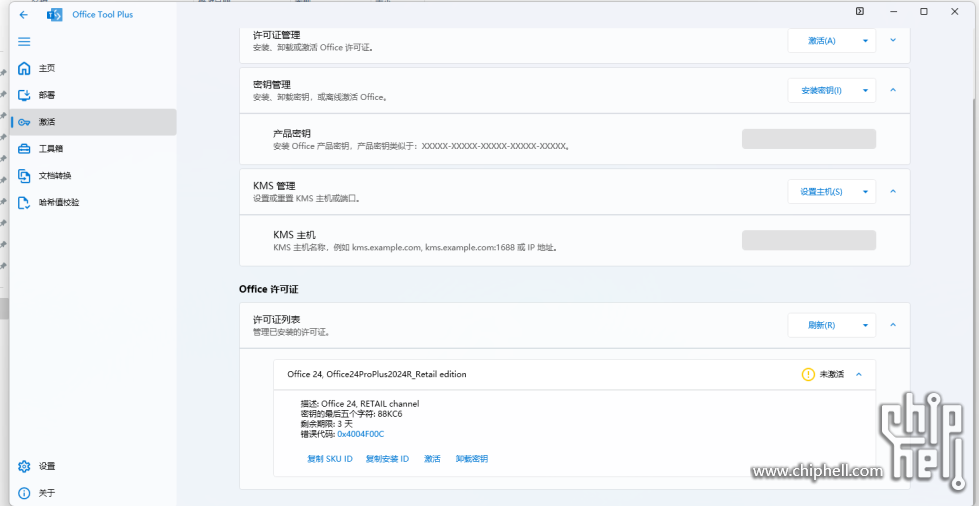The image size is (979, 506).
Task: Click the info icon for 关于
Action: 24,493
